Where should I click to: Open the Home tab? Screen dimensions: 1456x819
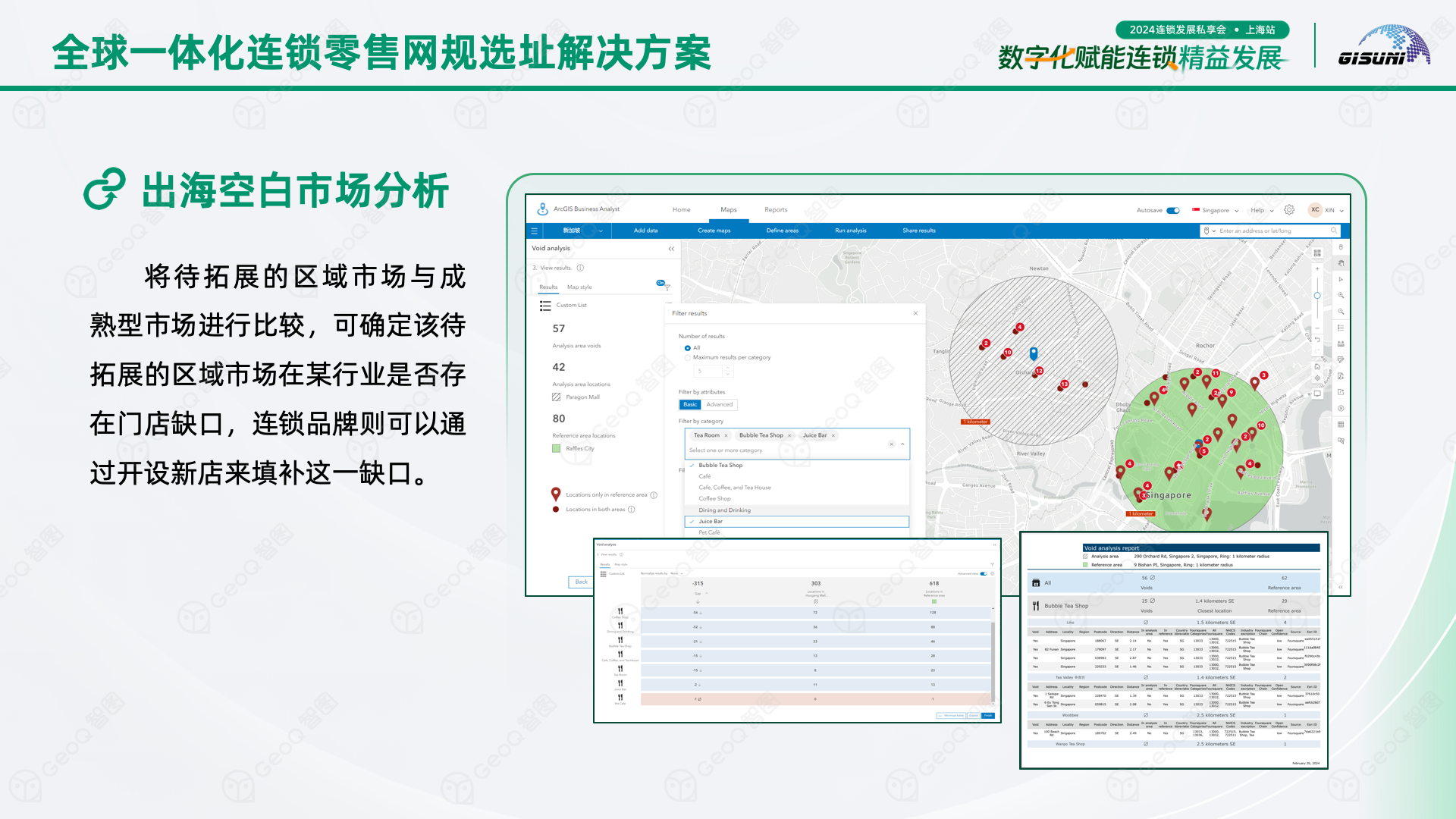click(681, 210)
